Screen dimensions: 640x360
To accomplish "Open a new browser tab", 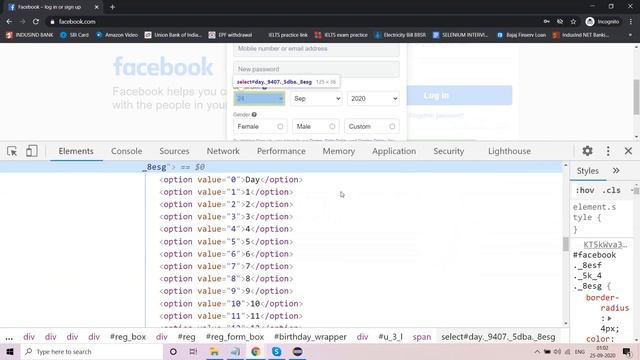I will coord(112,7).
